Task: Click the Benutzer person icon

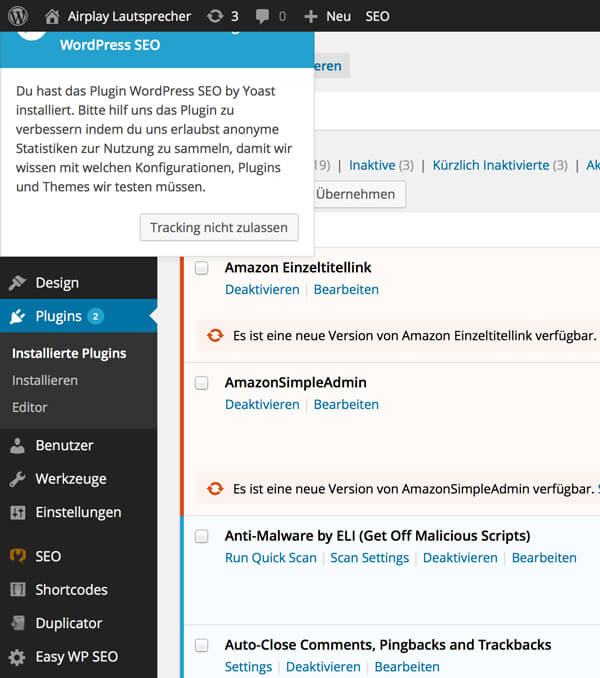Action: coord(18,445)
